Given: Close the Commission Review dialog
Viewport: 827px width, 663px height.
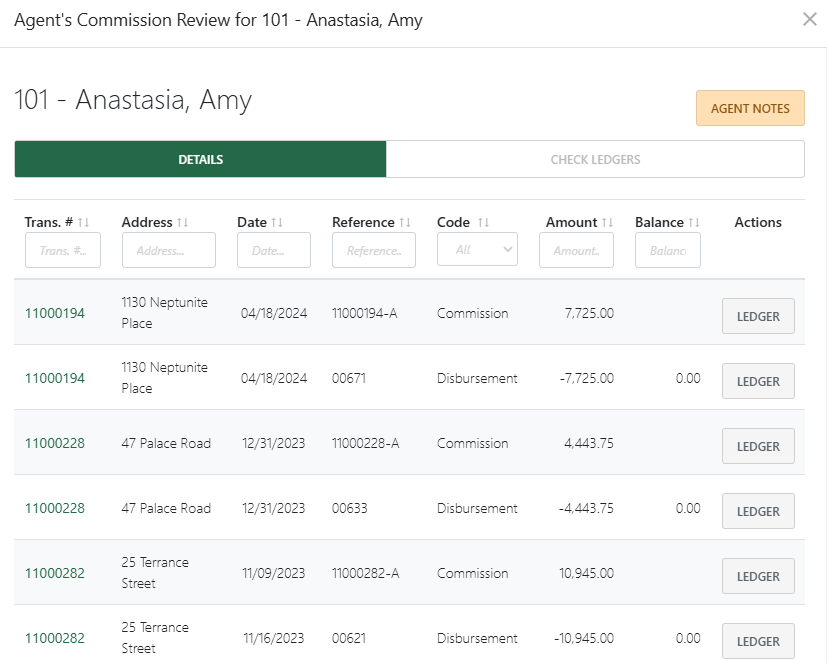Looking at the screenshot, I should [810, 19].
